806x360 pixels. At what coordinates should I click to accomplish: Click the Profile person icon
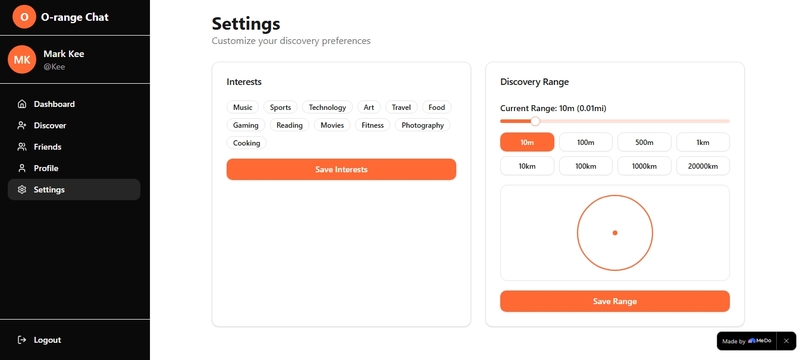22,168
